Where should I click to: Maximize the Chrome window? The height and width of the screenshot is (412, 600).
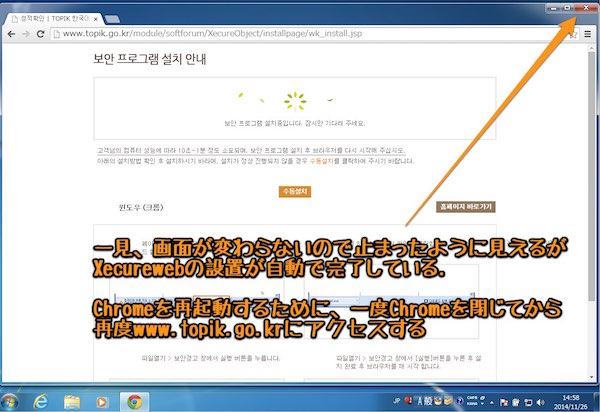(568, 8)
